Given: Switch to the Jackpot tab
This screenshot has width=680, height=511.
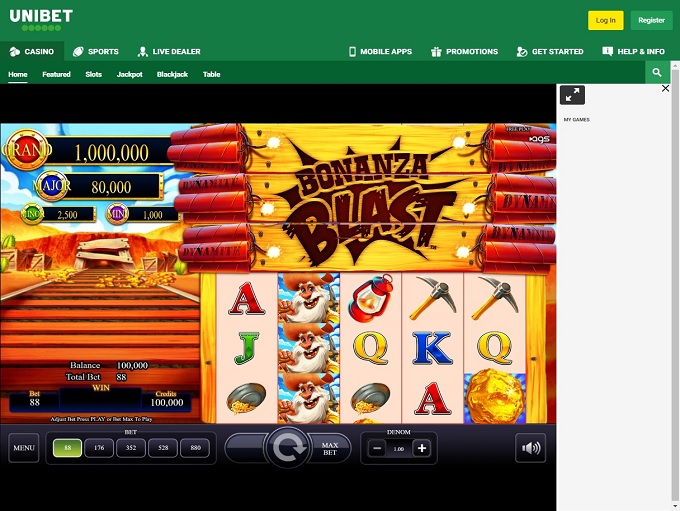Looking at the screenshot, I should pyautogui.click(x=129, y=74).
